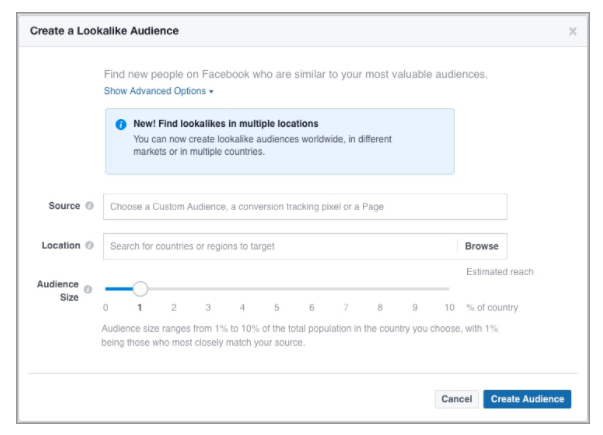The image size is (603, 435).
Task: Click the Estimated reach label
Action: click(x=500, y=272)
